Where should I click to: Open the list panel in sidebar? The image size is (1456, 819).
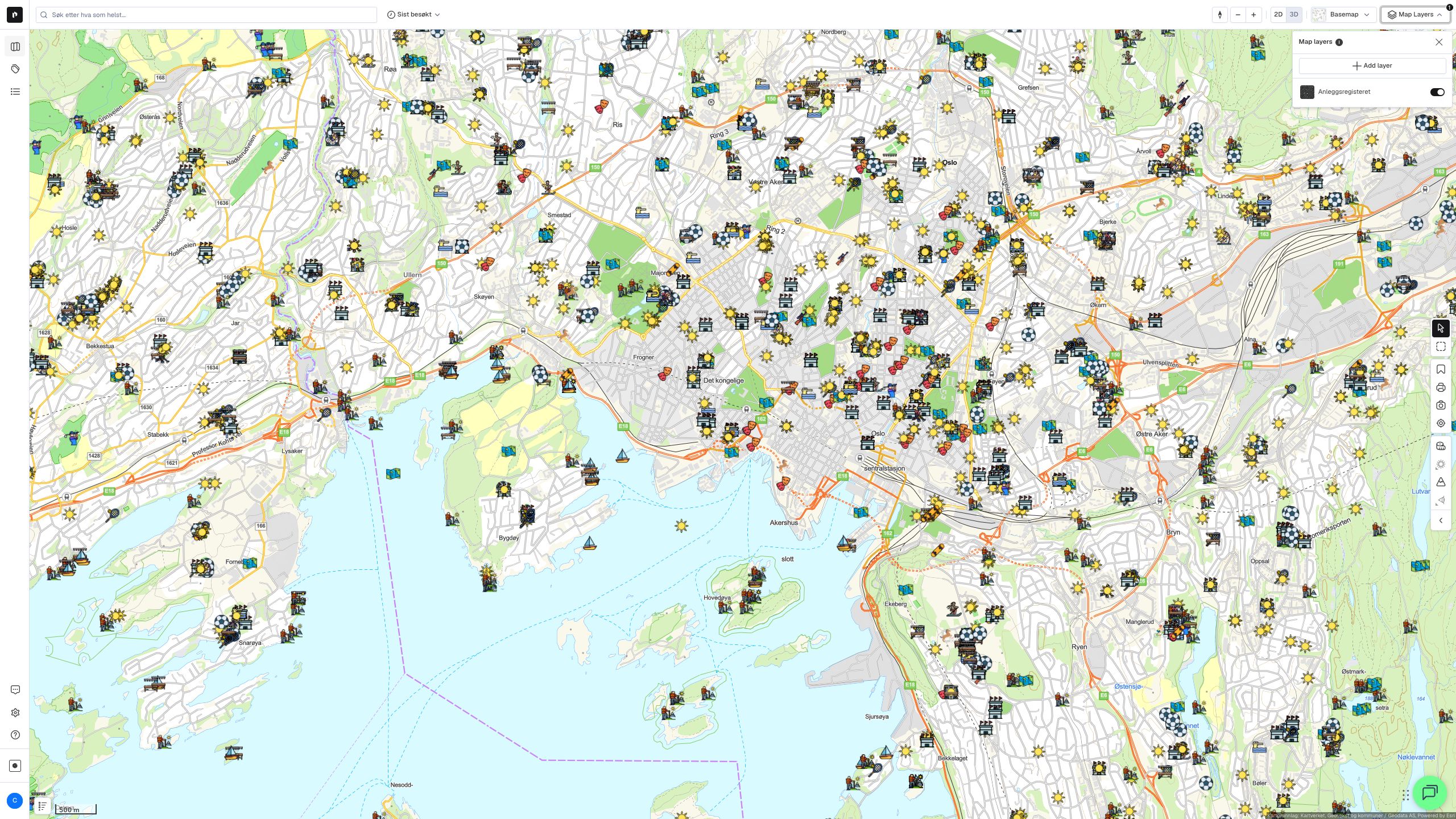[15, 92]
